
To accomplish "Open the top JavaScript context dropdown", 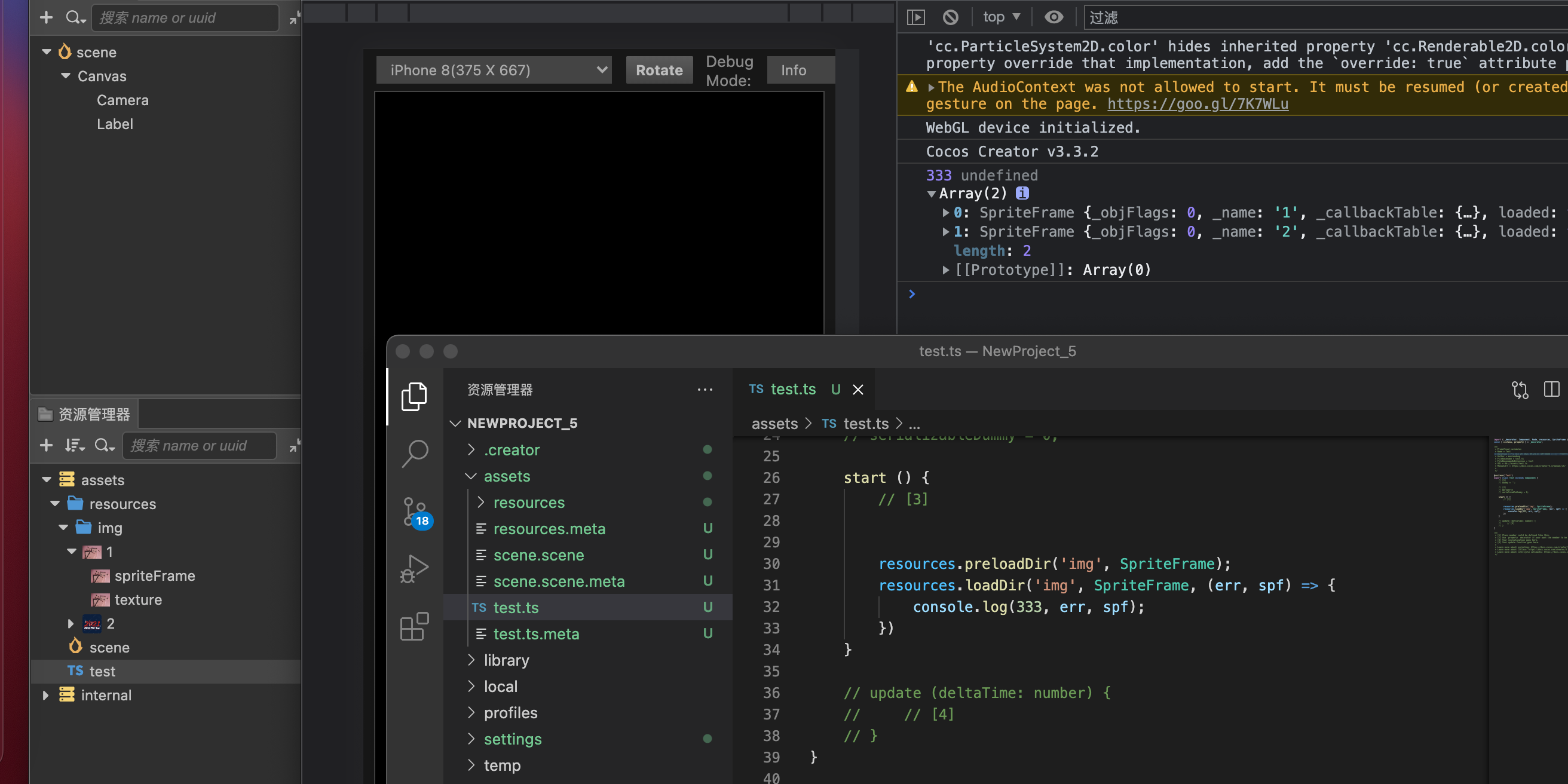I will click(1001, 17).
